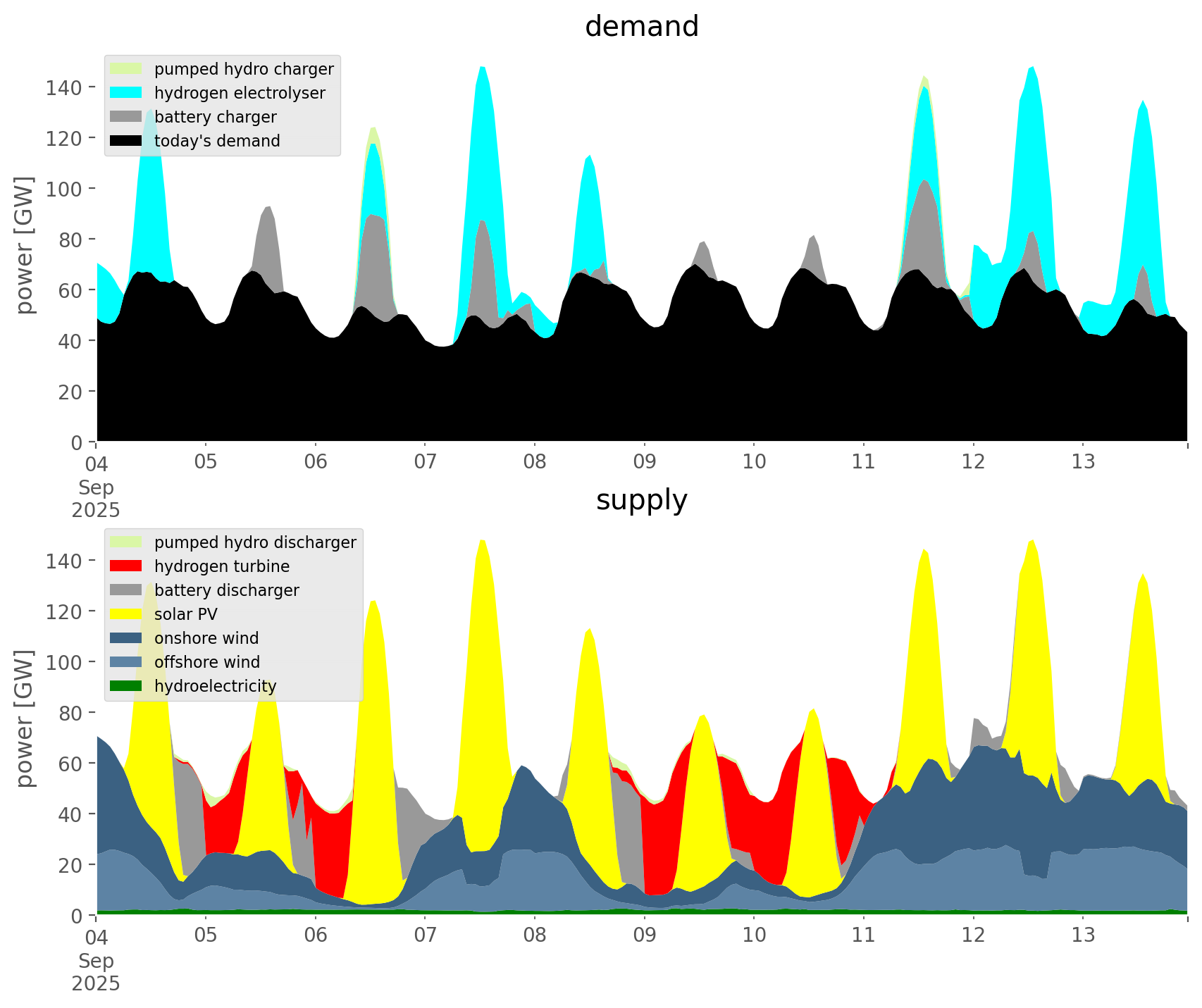Select the battery discharger legend label

tap(226, 590)
